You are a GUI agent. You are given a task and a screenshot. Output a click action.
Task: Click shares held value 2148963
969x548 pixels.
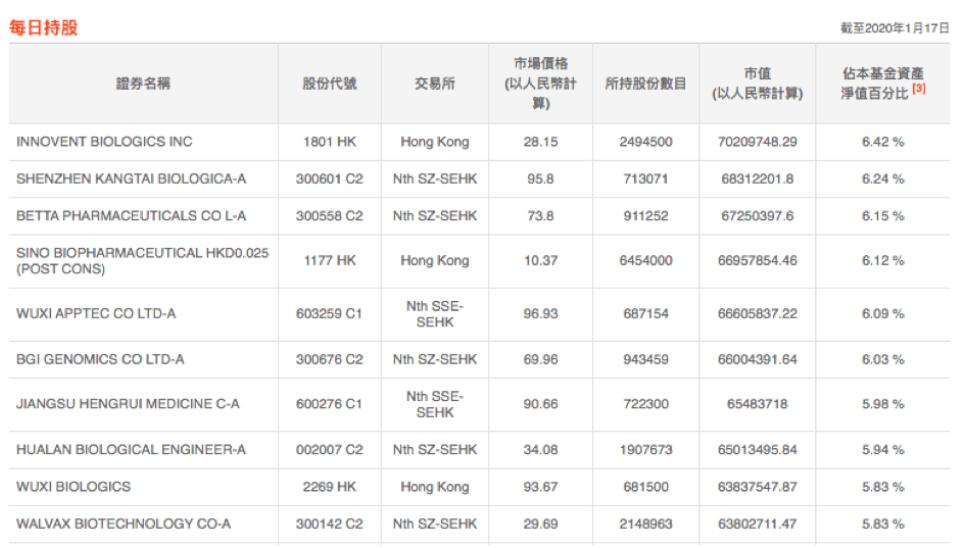click(x=646, y=523)
